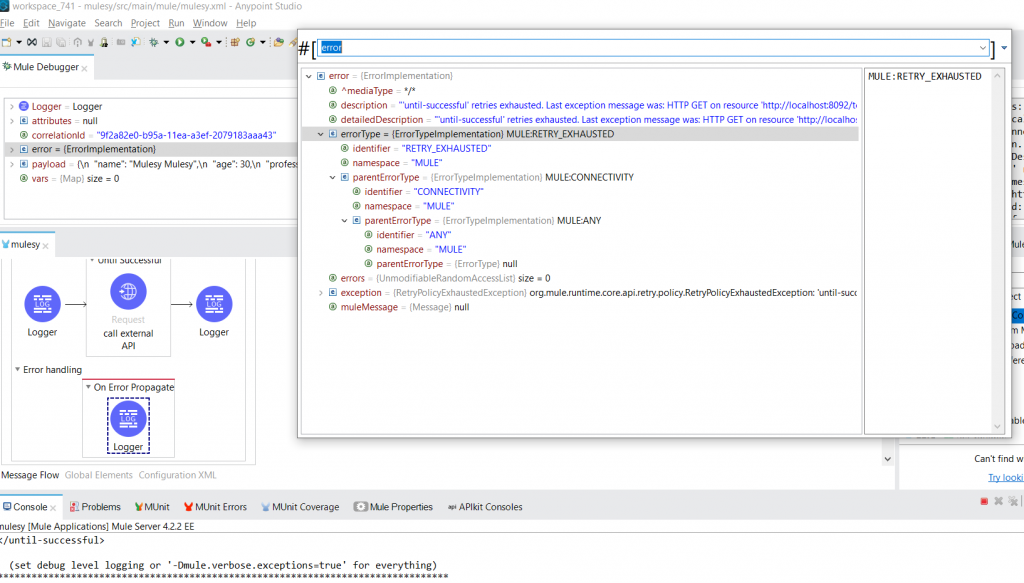Image resolution: width=1024 pixels, height=583 pixels.
Task: Click the New Mule Project icon
Action: click(x=8, y=43)
